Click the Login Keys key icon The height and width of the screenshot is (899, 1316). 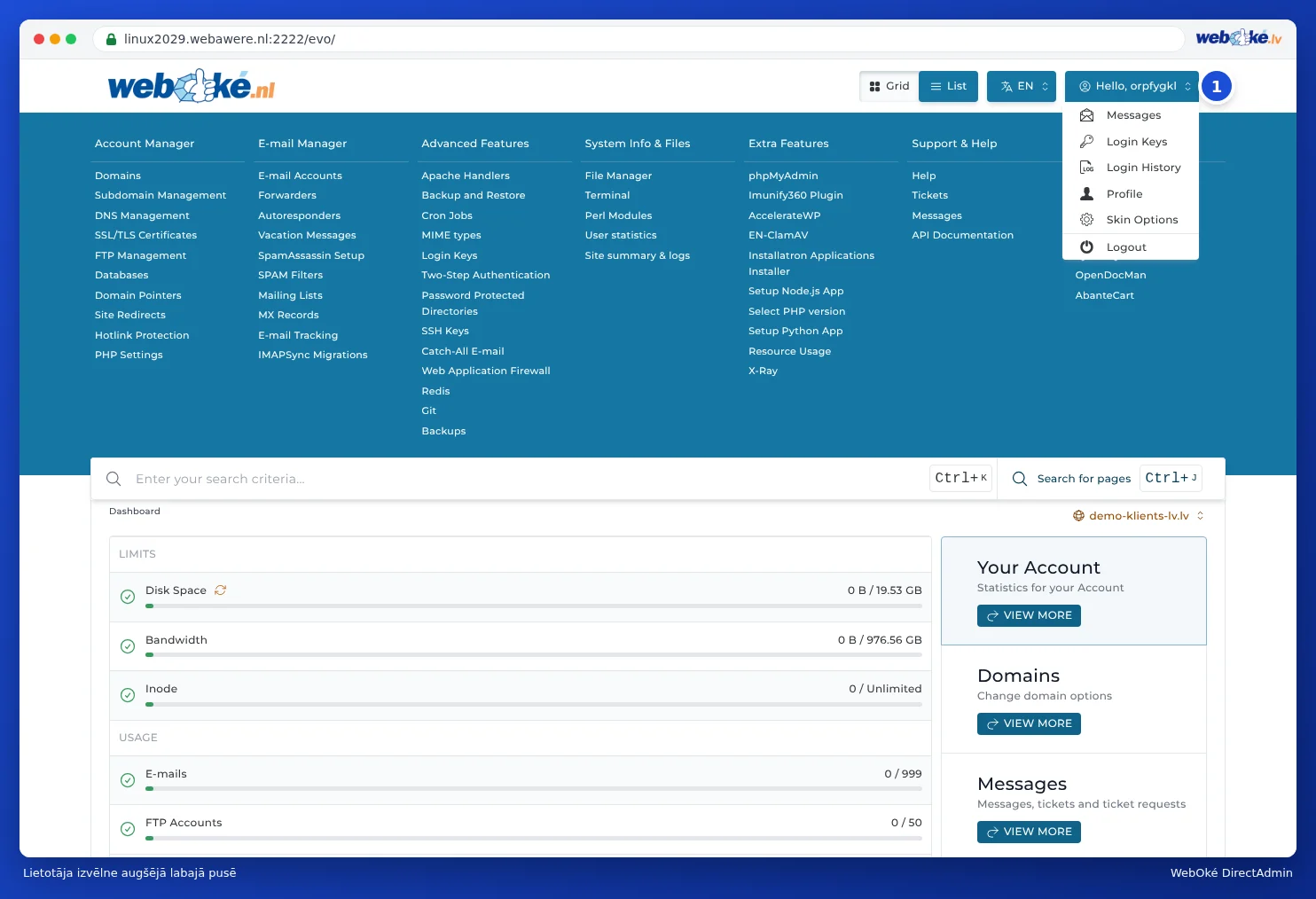[x=1086, y=142]
